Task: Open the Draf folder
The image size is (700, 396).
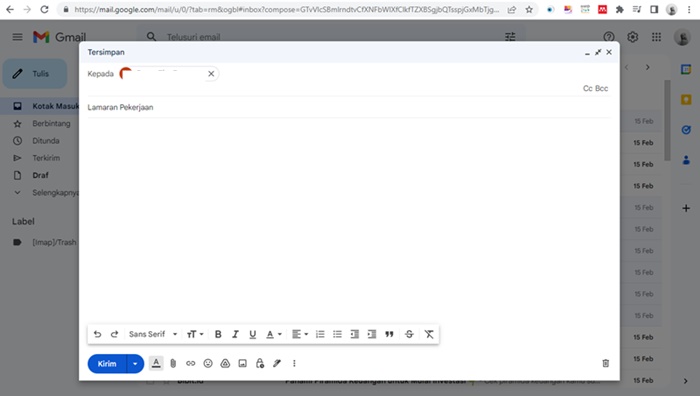Action: pos(40,175)
